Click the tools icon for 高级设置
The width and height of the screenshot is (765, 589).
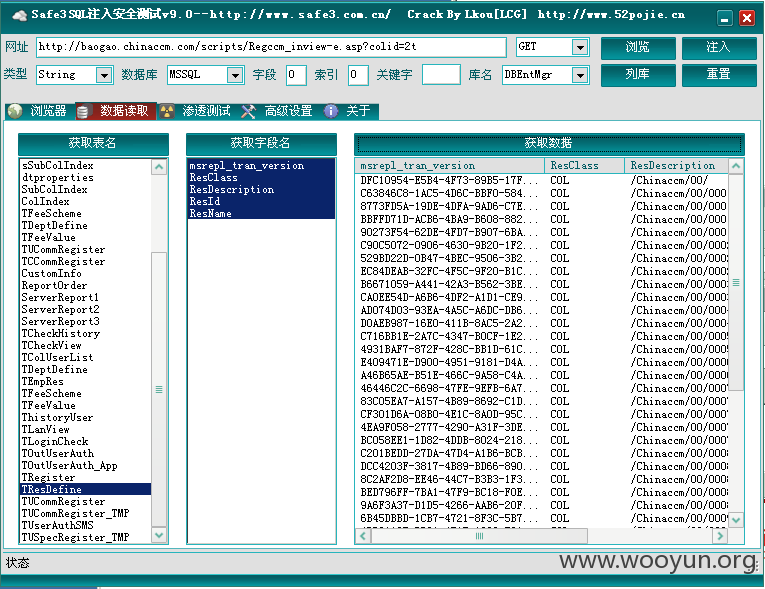click(249, 111)
